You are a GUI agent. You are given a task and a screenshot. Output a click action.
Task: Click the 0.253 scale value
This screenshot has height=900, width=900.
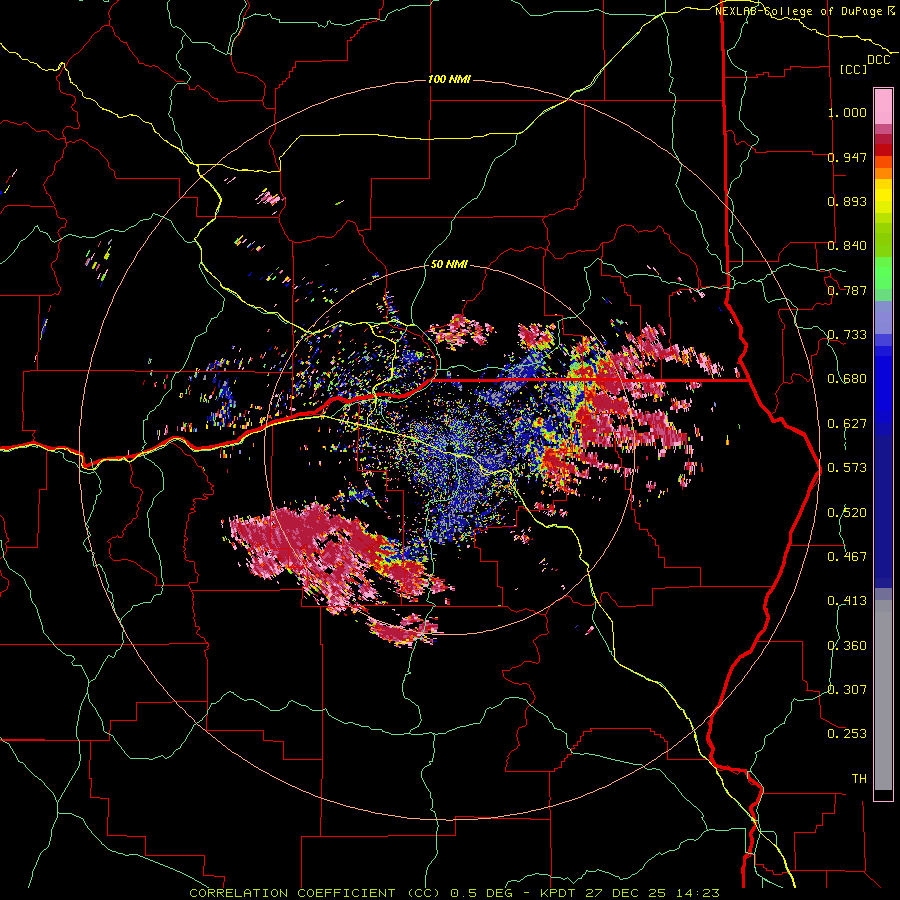pos(847,734)
